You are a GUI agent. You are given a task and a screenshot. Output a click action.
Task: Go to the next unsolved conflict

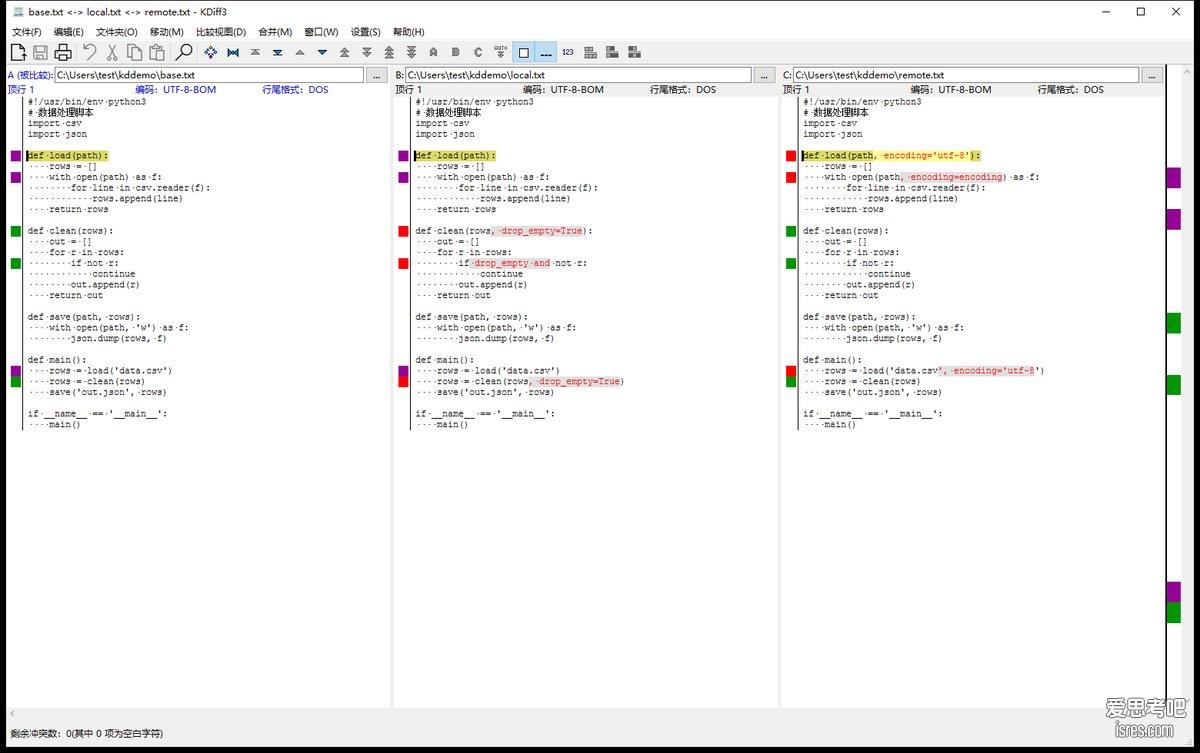[x=411, y=52]
